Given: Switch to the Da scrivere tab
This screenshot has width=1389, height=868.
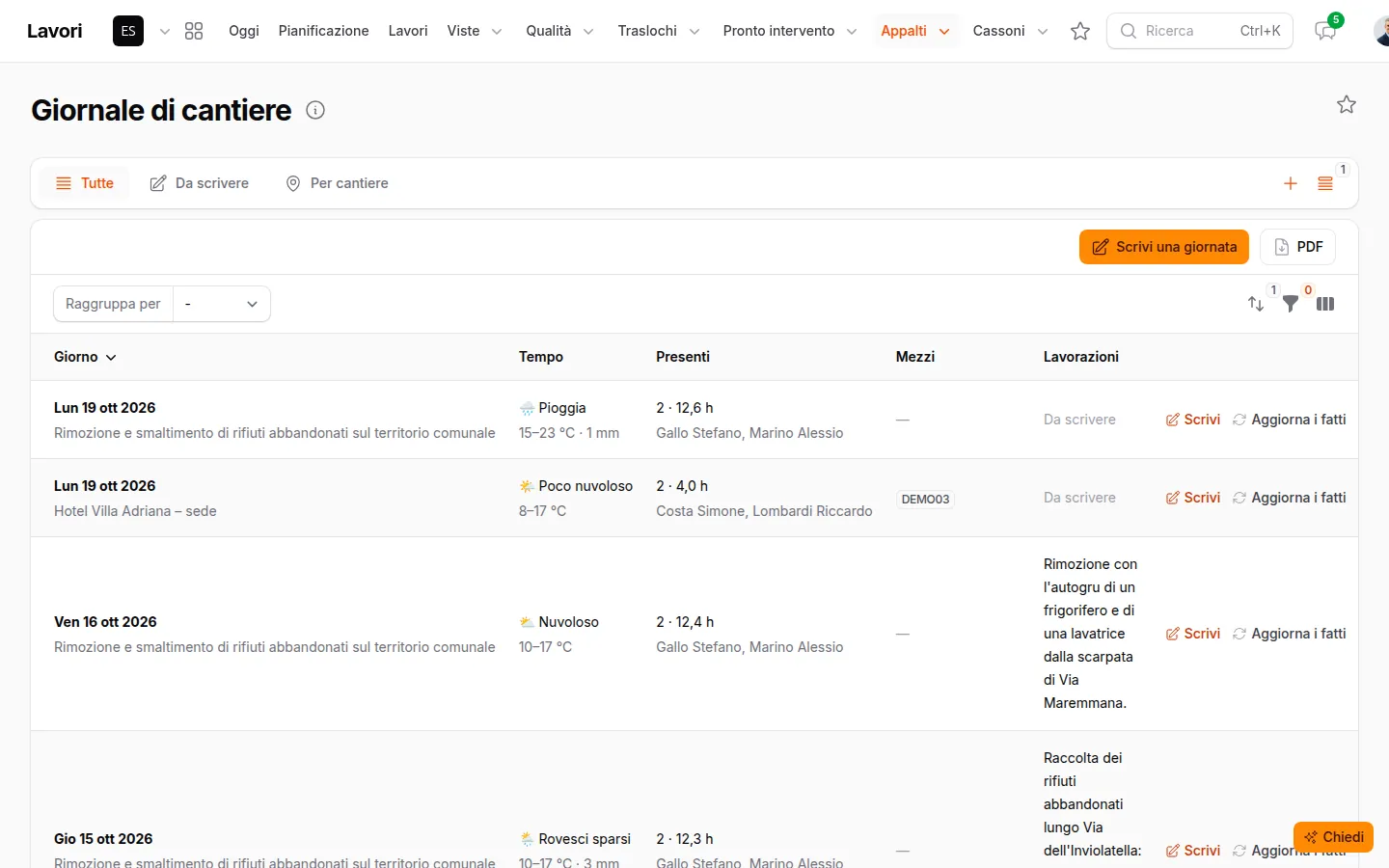Looking at the screenshot, I should [200, 183].
